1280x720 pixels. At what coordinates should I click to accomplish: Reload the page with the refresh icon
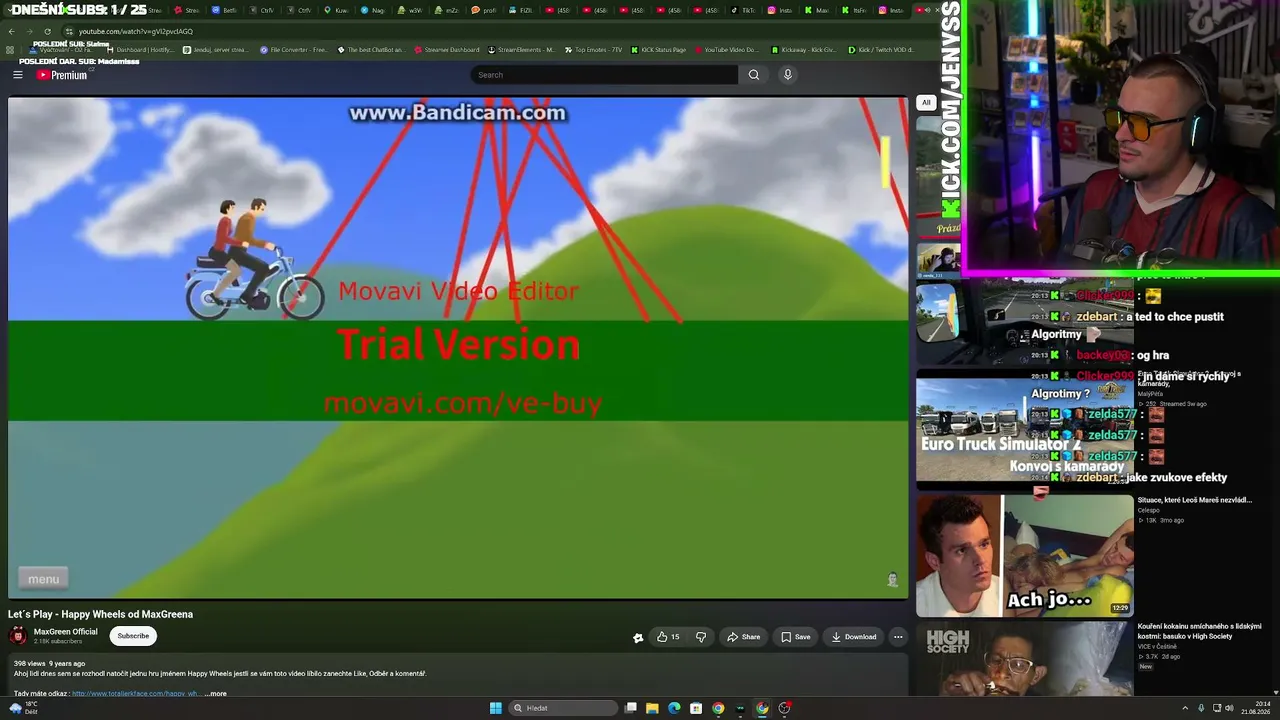[47, 31]
